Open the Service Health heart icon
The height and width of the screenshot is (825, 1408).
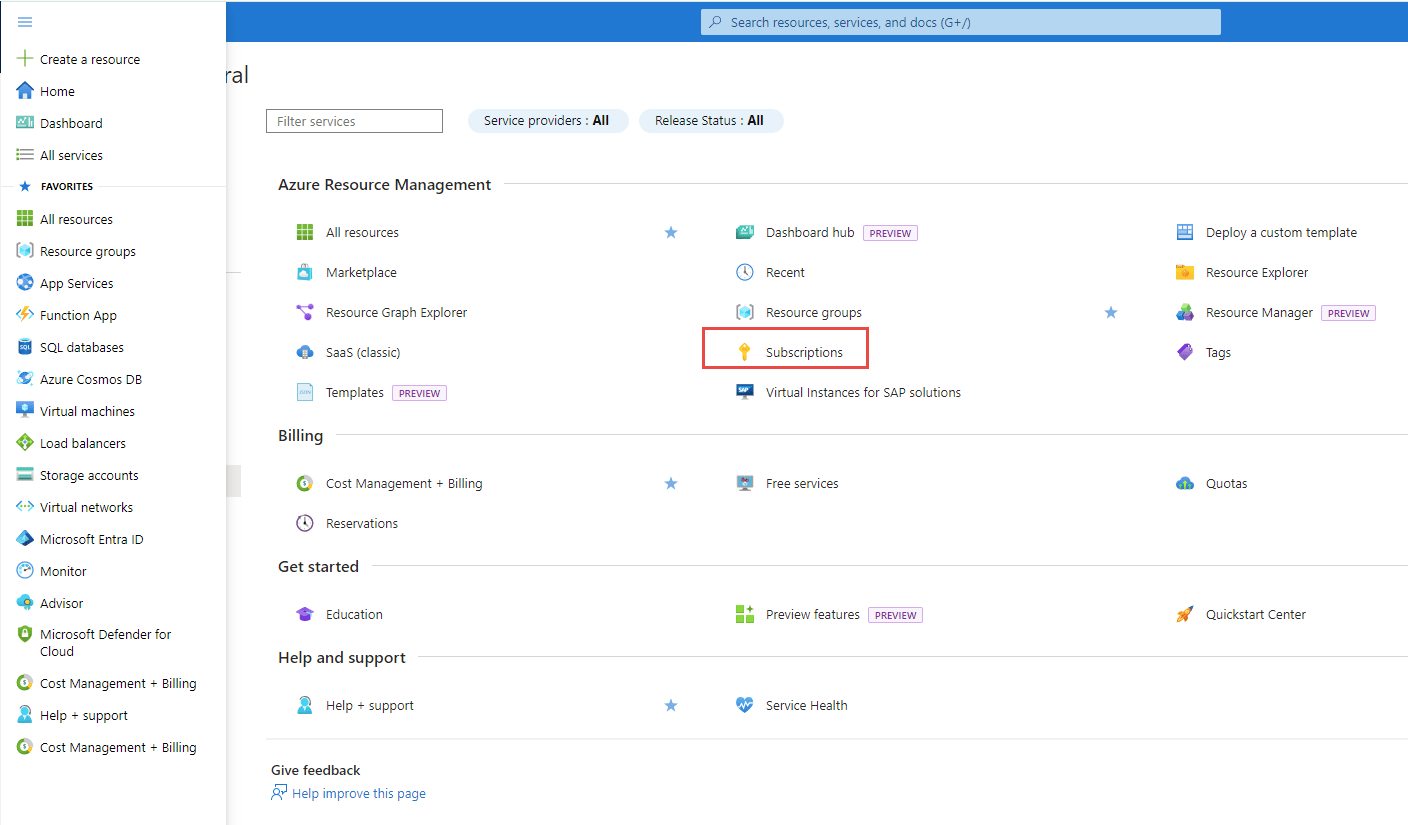tap(745, 705)
